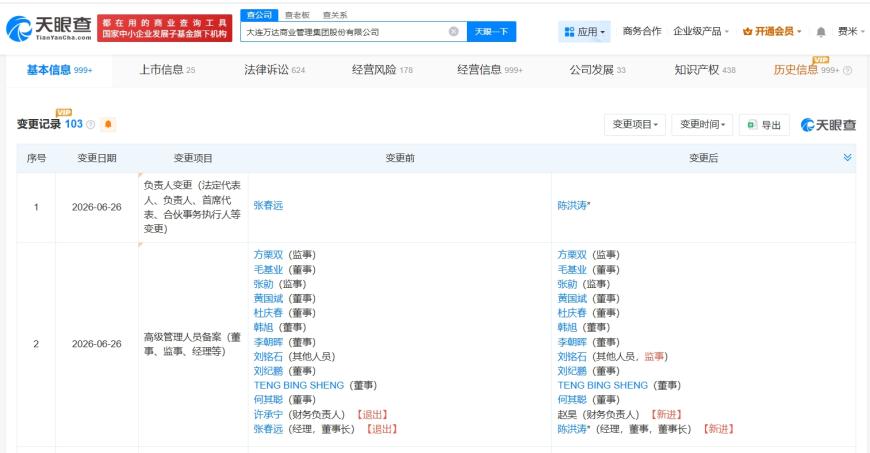Open the 企业级产品 dropdown menu
This screenshot has width=870, height=453.
coord(700,32)
